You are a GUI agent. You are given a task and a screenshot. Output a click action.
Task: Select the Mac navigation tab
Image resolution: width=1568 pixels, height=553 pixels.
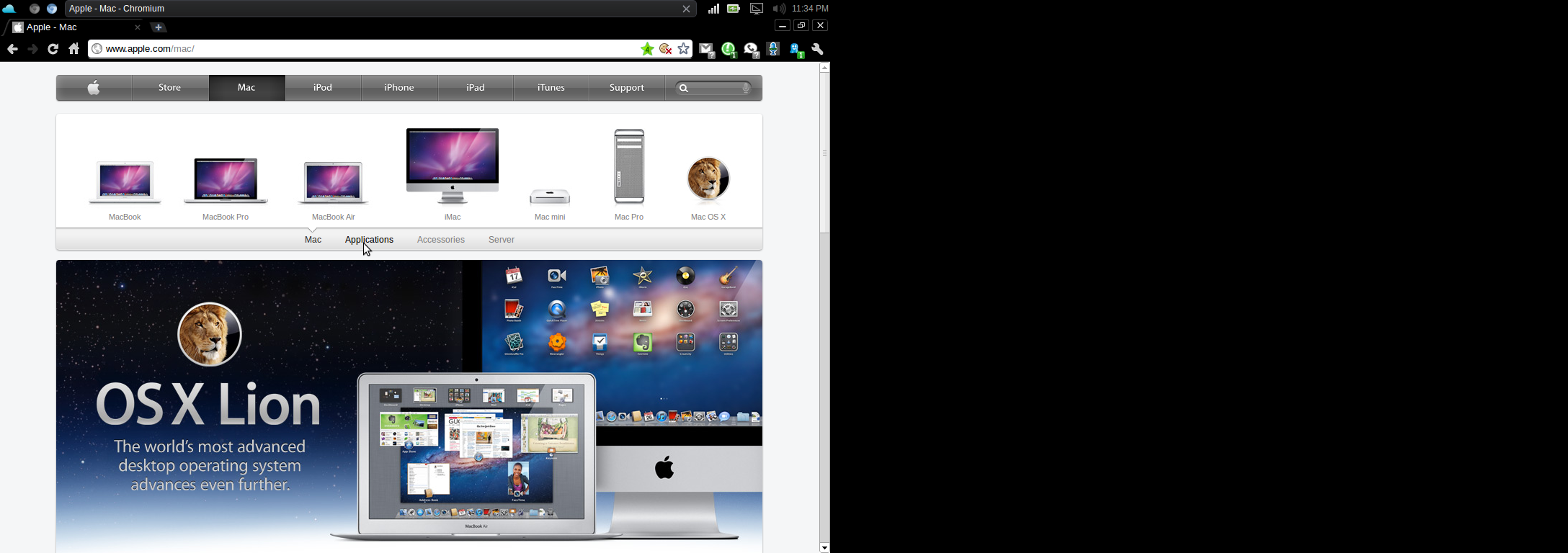(x=247, y=88)
